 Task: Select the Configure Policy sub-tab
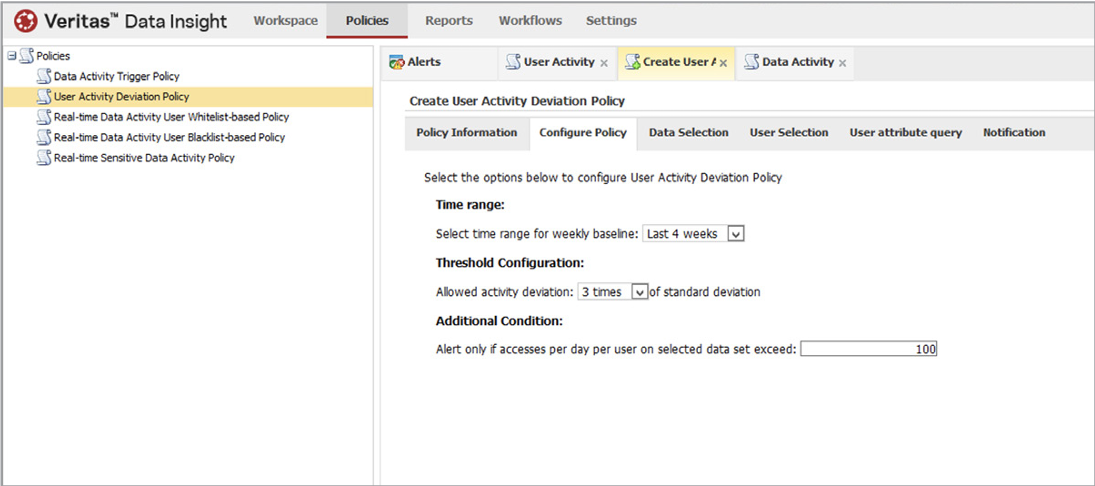[583, 133]
